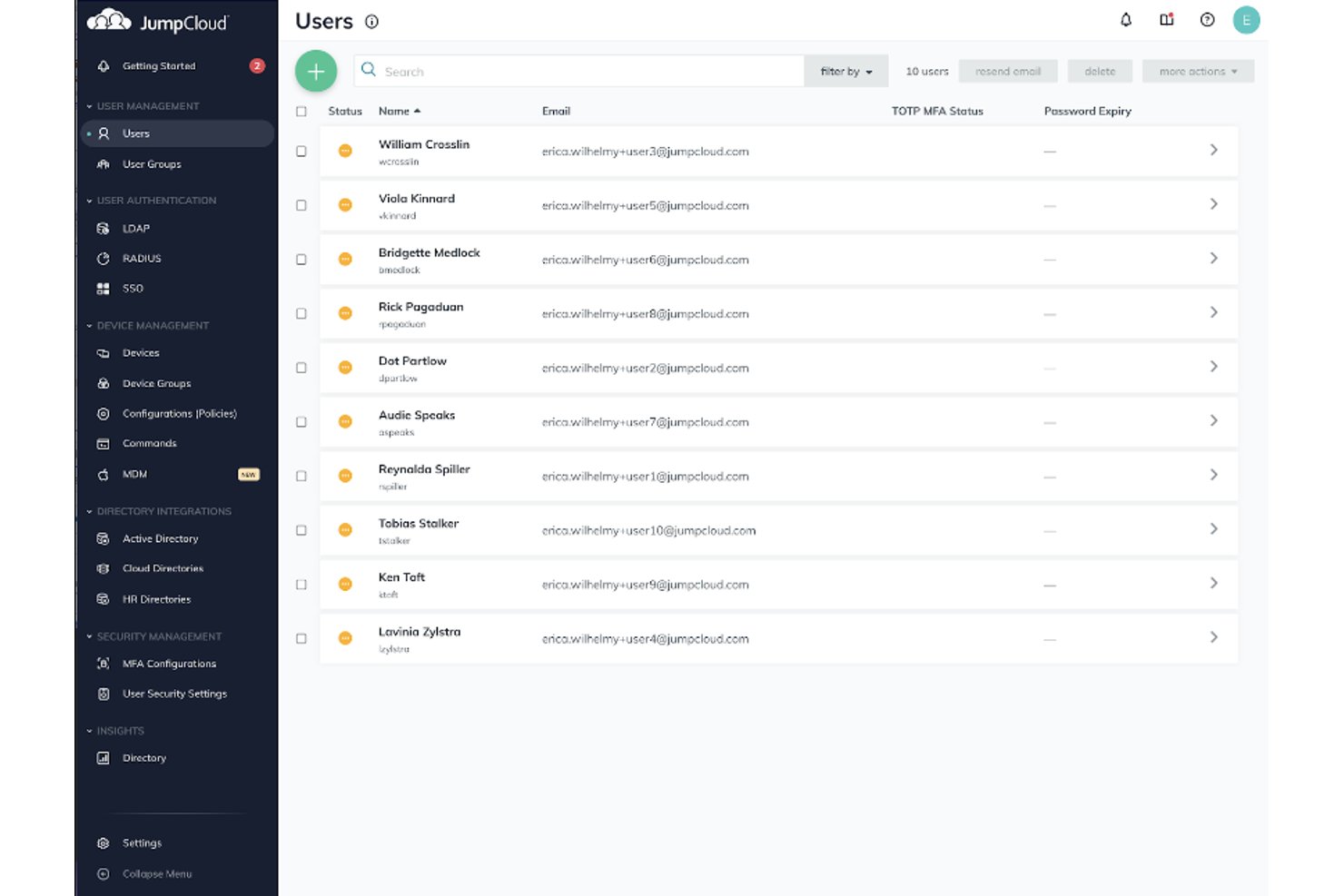
Task: Check the box for Bridgette Medlock
Action: [301, 260]
